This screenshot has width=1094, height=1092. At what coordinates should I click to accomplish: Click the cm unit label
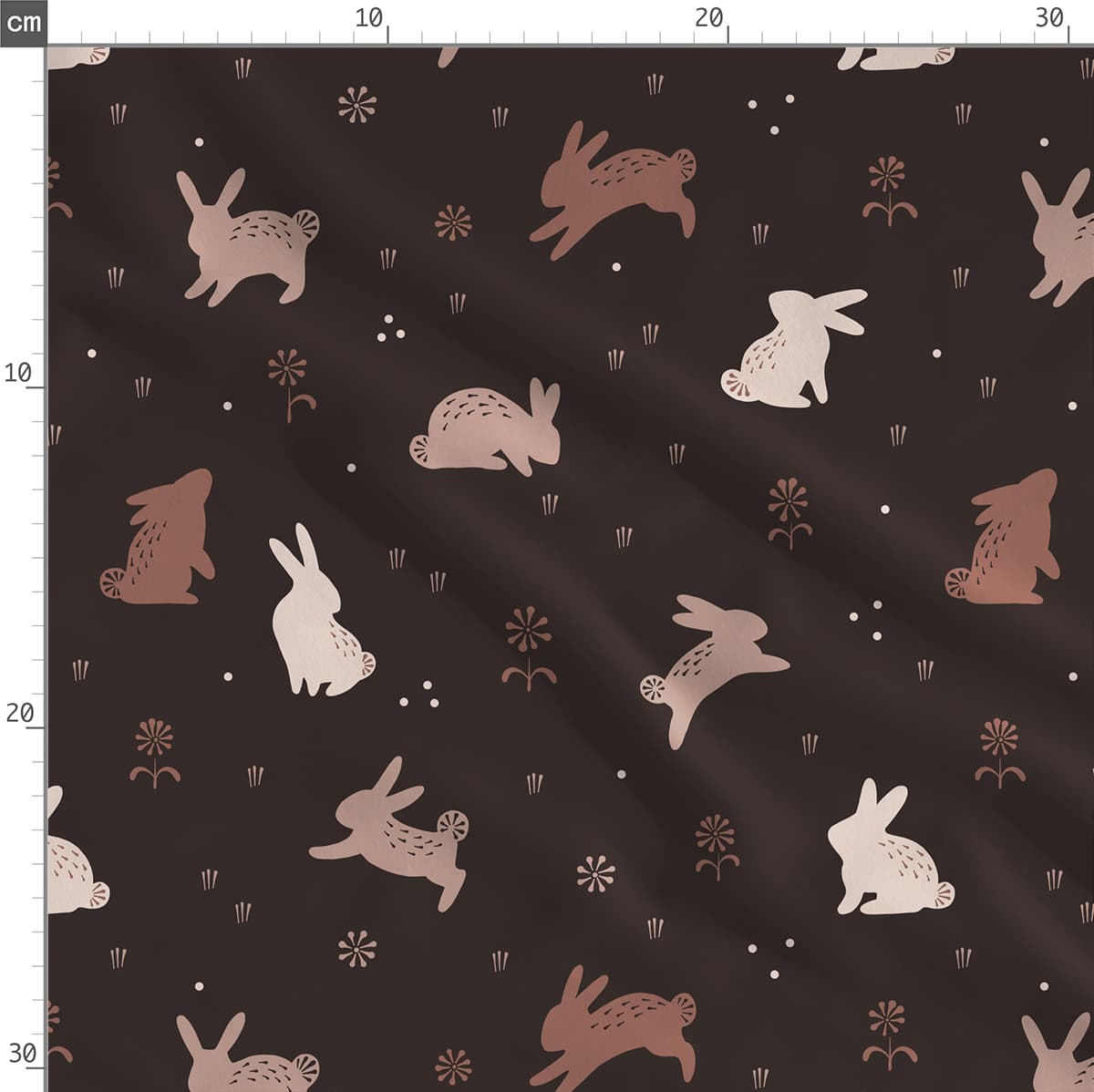23,22
